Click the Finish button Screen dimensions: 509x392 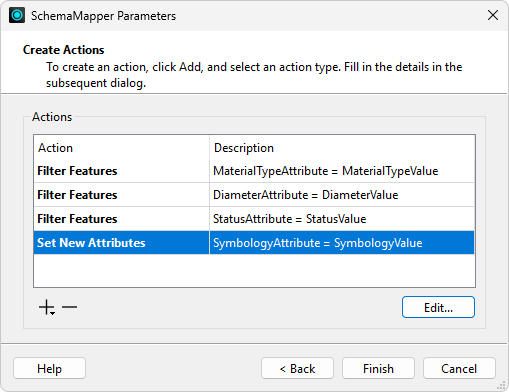378,368
